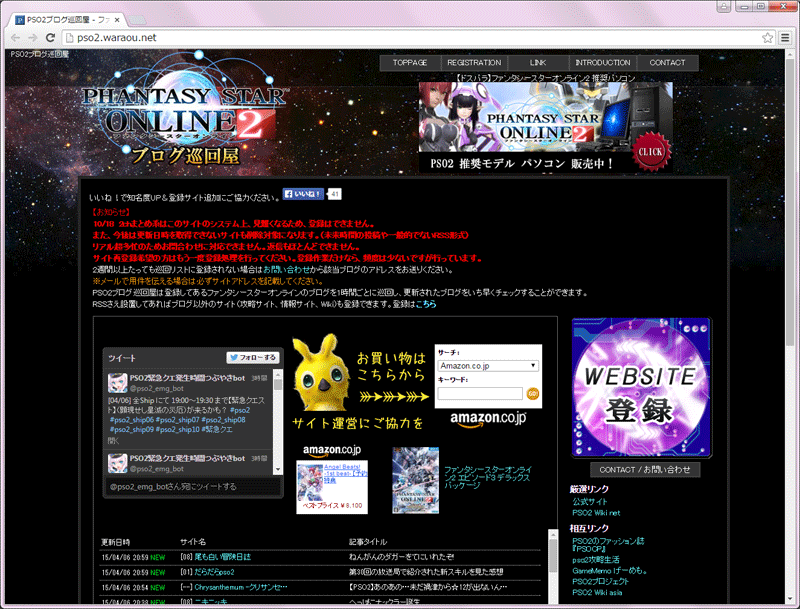The width and height of the screenshot is (800, 609).
Task: Click the Angel Beats! product thumbnail
Action: pyautogui.click(x=310, y=482)
